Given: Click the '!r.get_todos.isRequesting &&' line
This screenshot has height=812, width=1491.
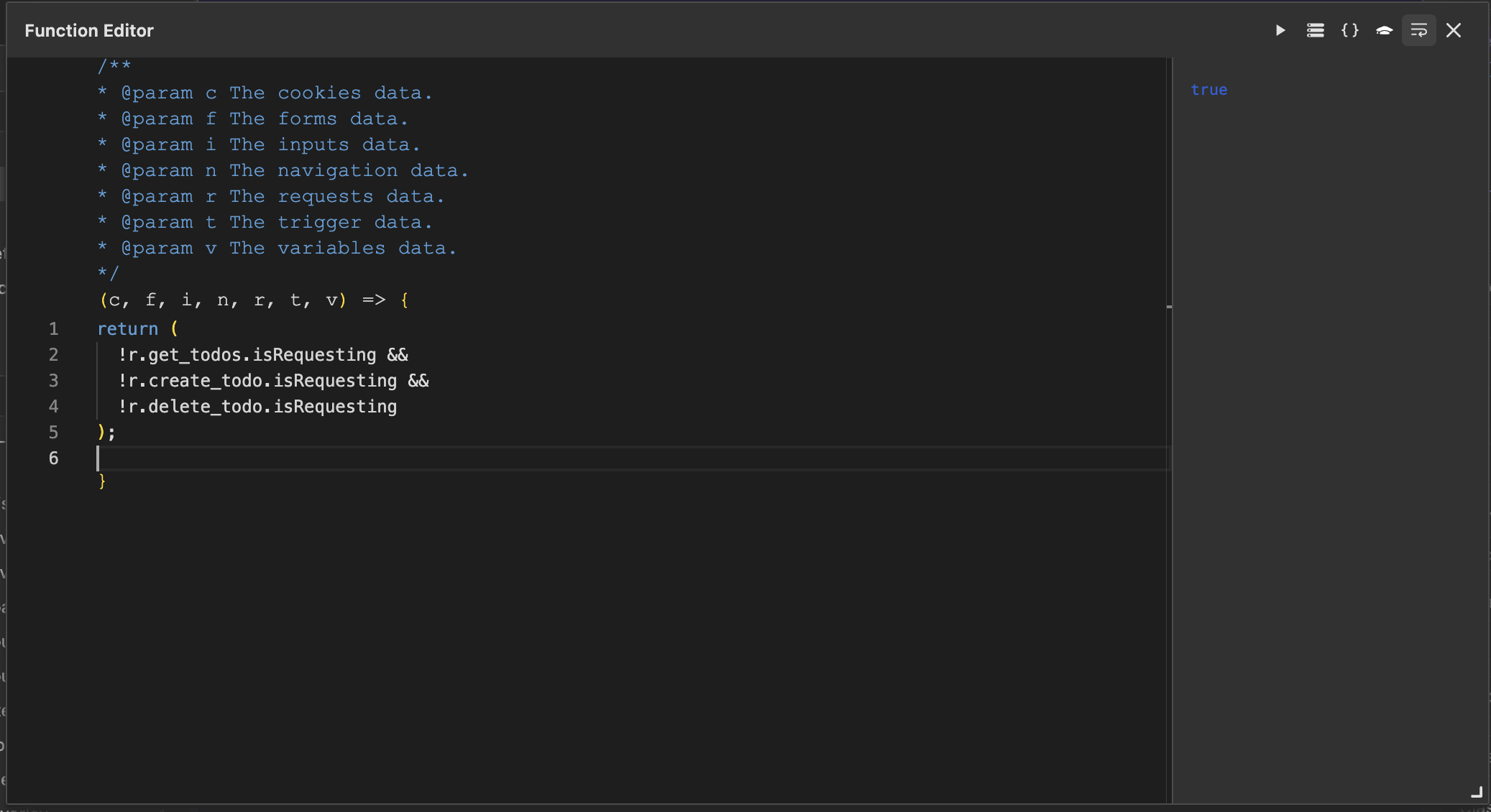Looking at the screenshot, I should coord(263,355).
